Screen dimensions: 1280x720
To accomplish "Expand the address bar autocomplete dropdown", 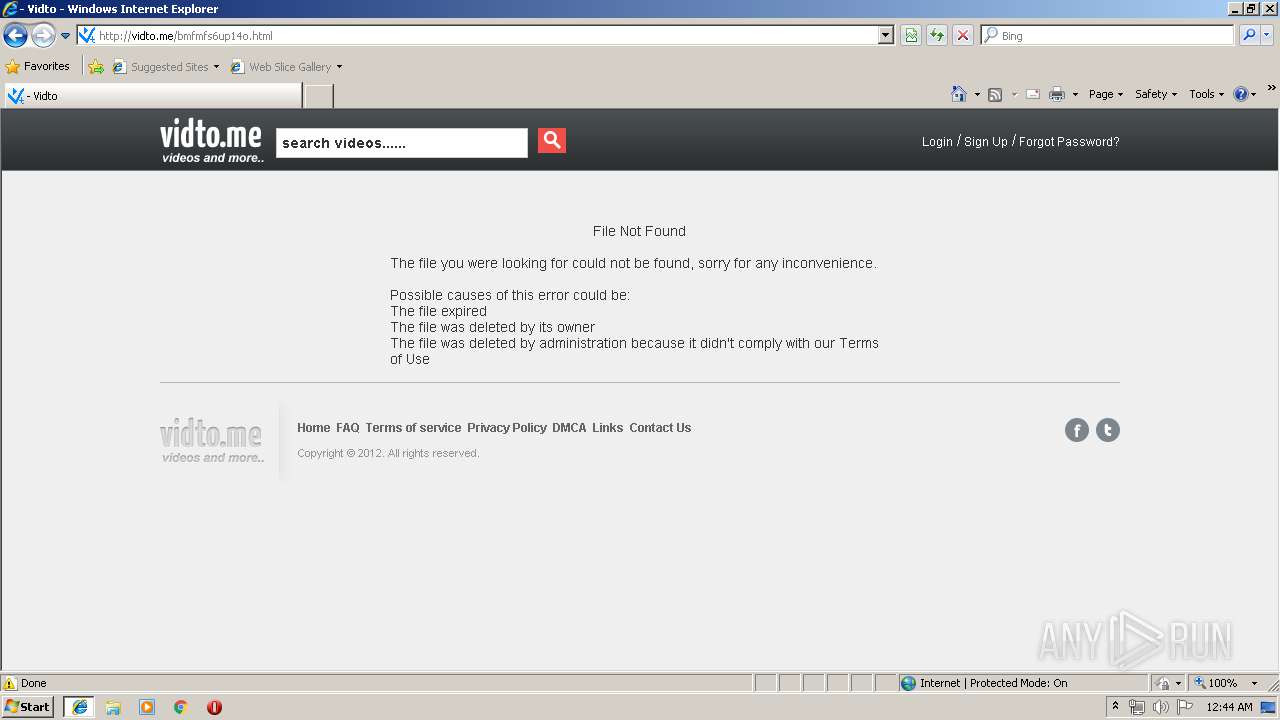I will (886, 36).
